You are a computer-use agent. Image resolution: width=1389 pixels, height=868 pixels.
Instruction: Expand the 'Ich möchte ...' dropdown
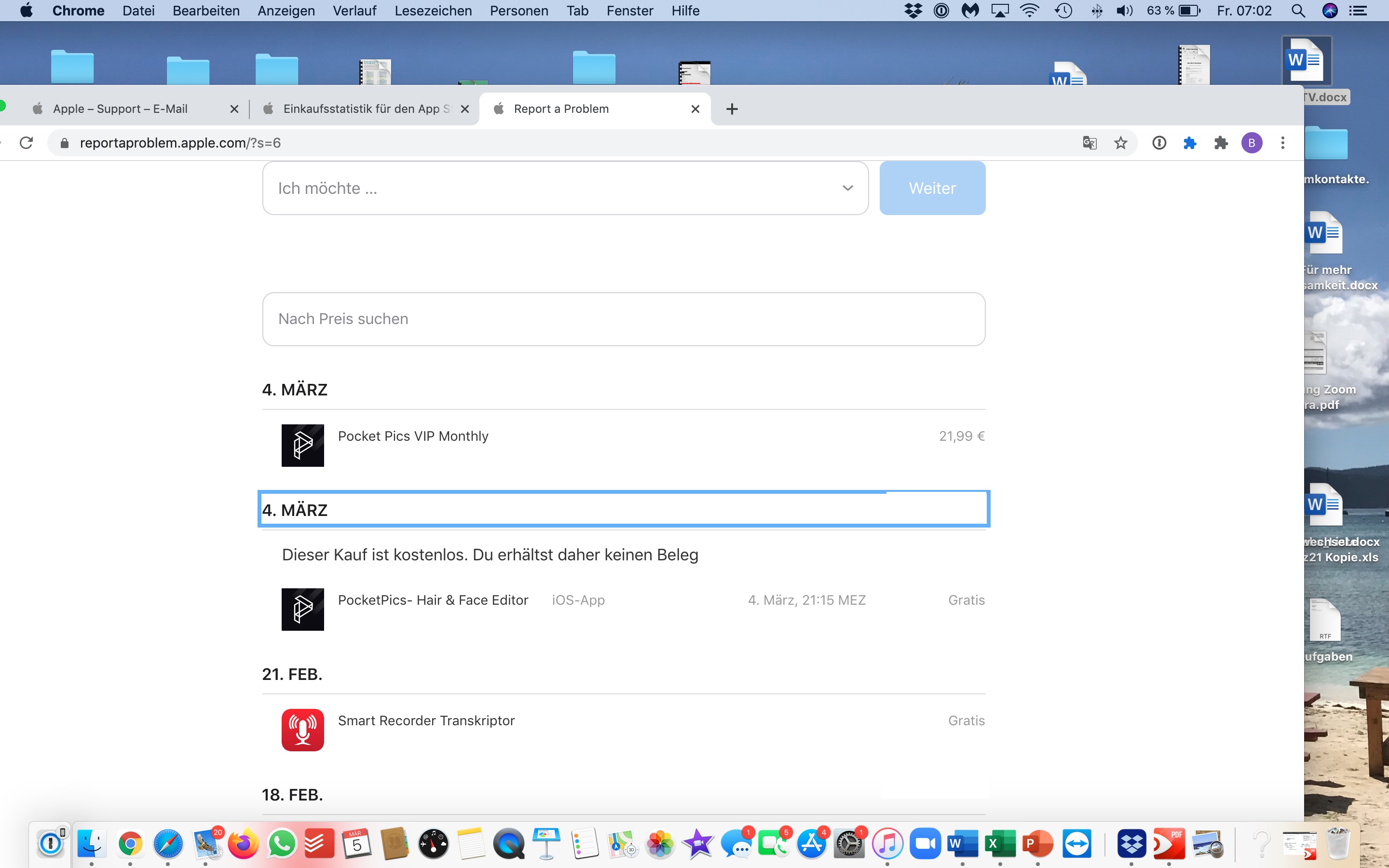[x=565, y=188]
